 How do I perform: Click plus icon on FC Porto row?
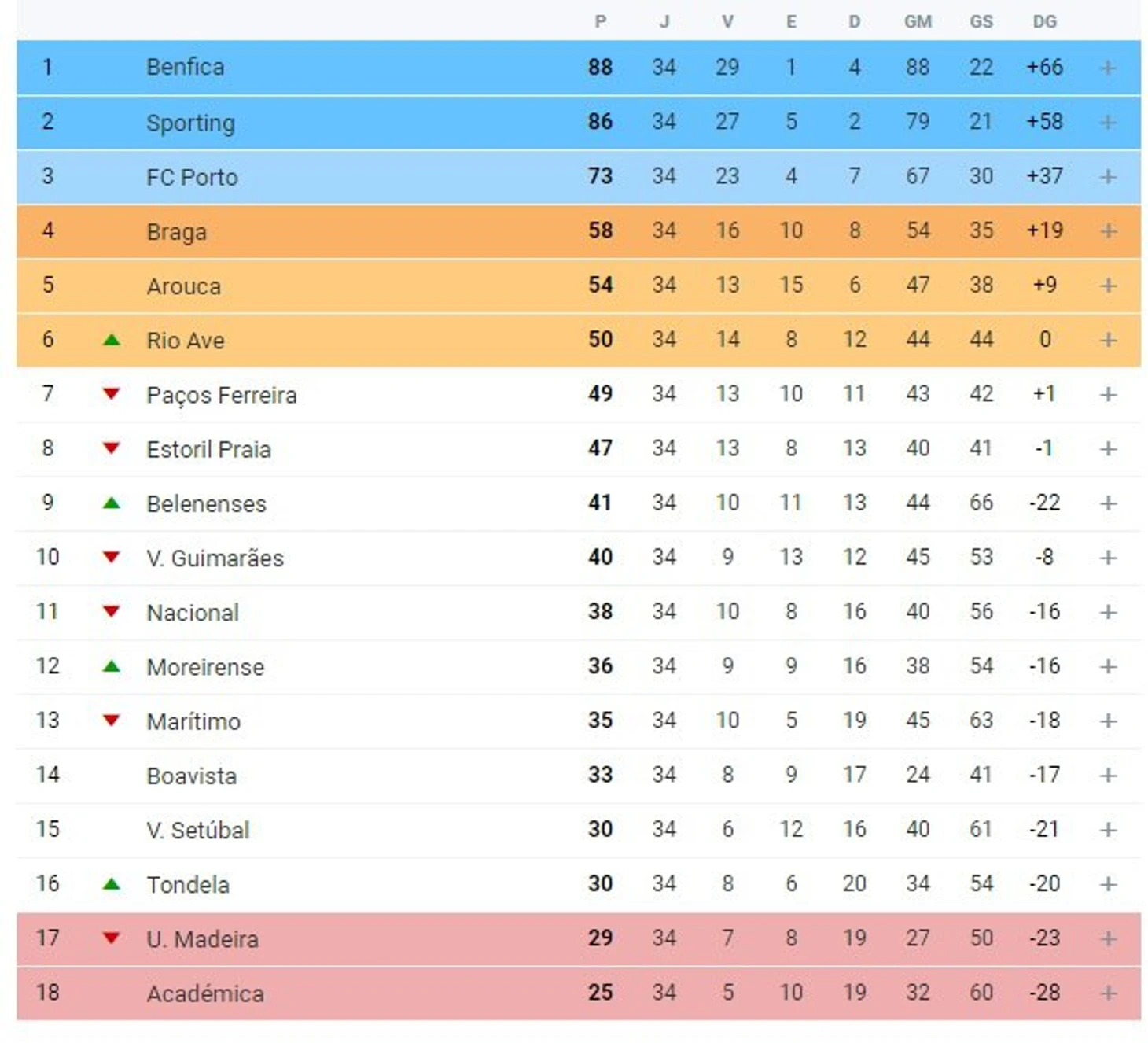[x=1108, y=176]
